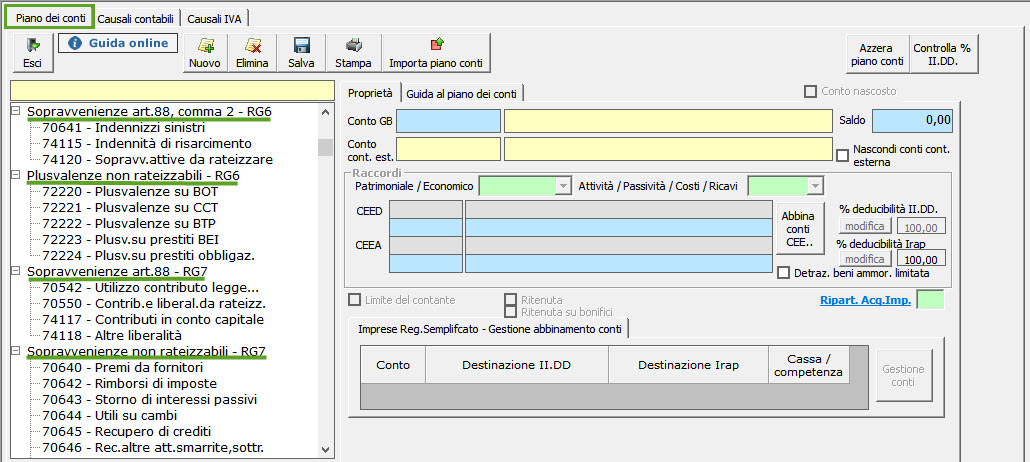The height and width of the screenshot is (462, 1030).
Task: Click the Destinazione II.DD column header
Action: (x=517, y=365)
